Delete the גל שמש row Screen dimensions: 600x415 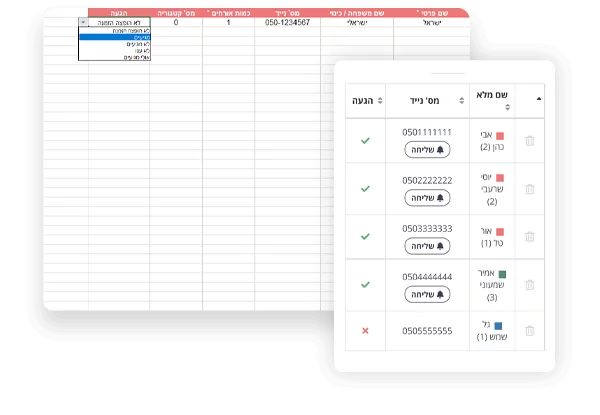530,330
